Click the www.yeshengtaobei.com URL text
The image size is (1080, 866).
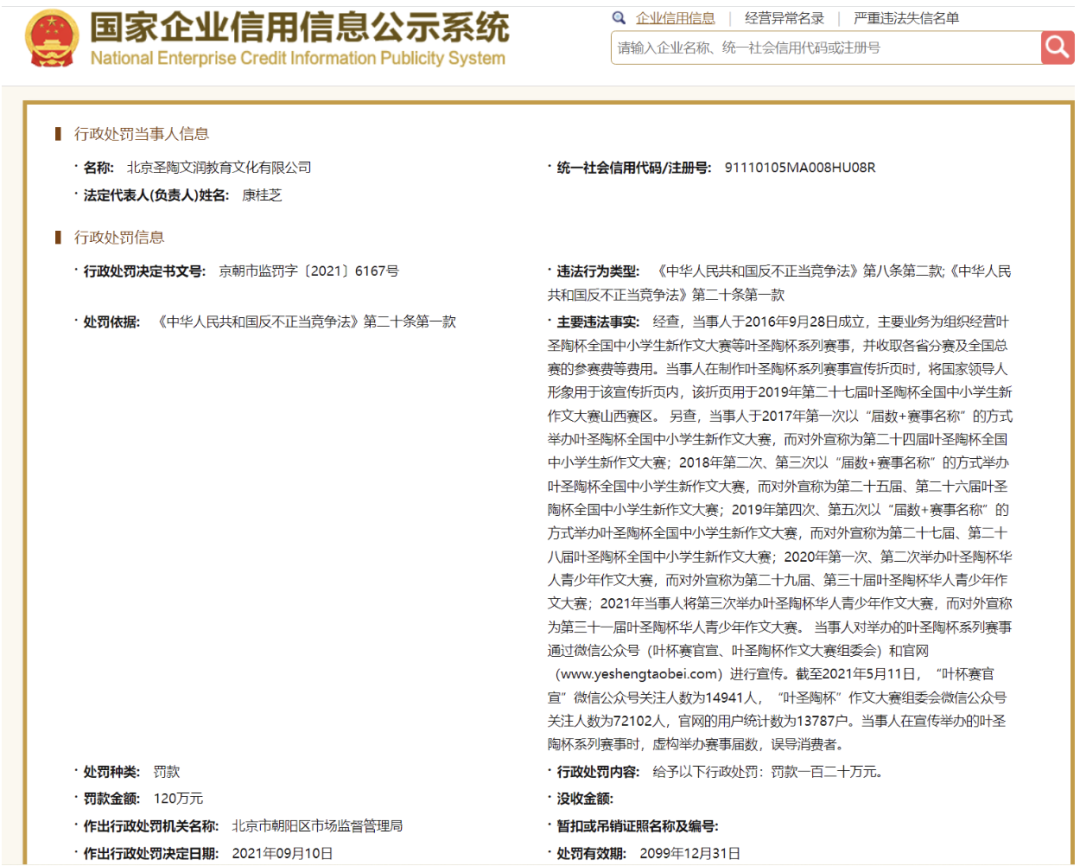click(638, 674)
